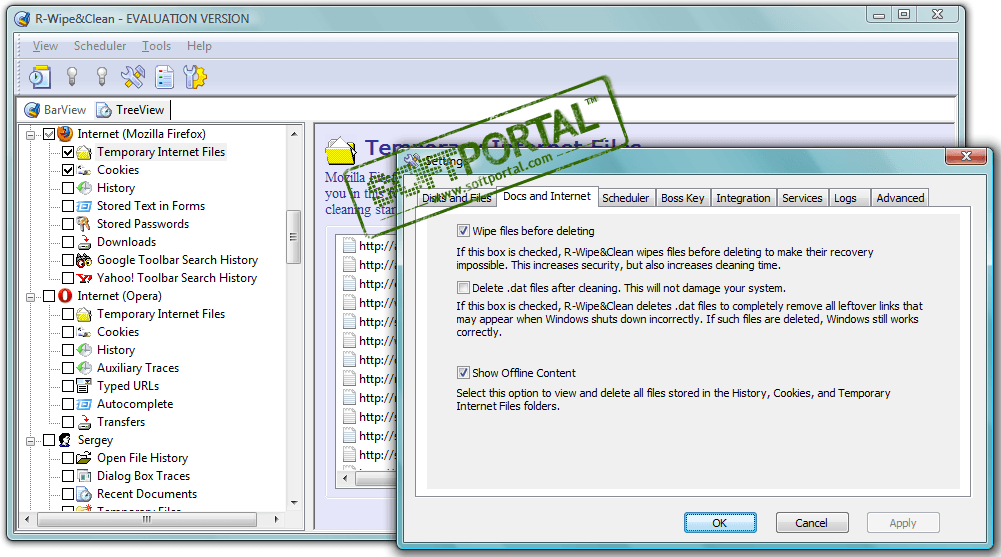Click the Auxiliary Traces icon

(84, 368)
